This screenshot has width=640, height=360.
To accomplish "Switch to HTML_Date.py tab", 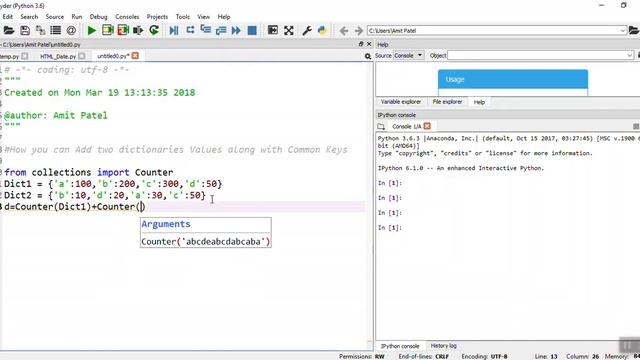I will pos(58,56).
